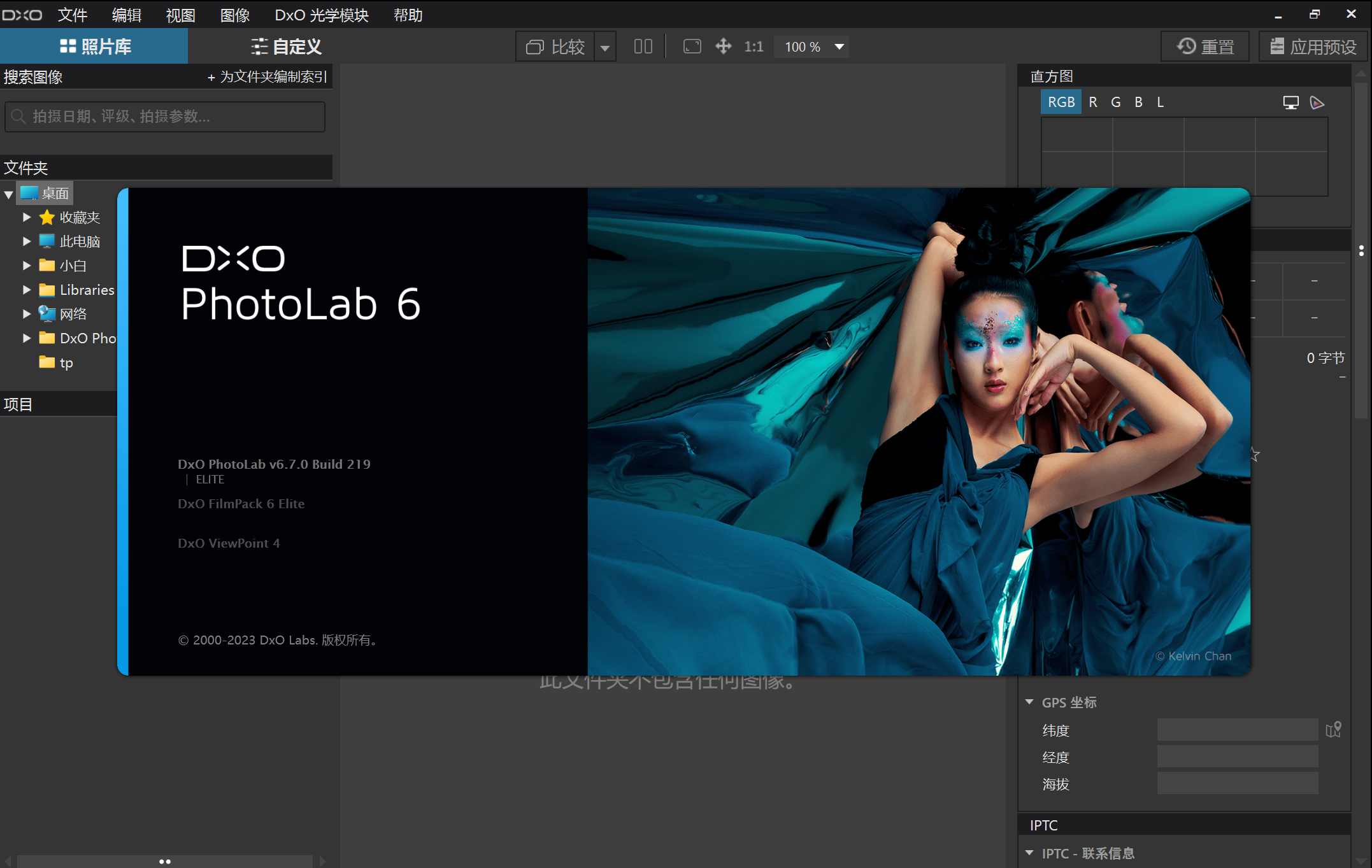The height and width of the screenshot is (868, 1372).
Task: Open the 图像 menu
Action: (234, 14)
